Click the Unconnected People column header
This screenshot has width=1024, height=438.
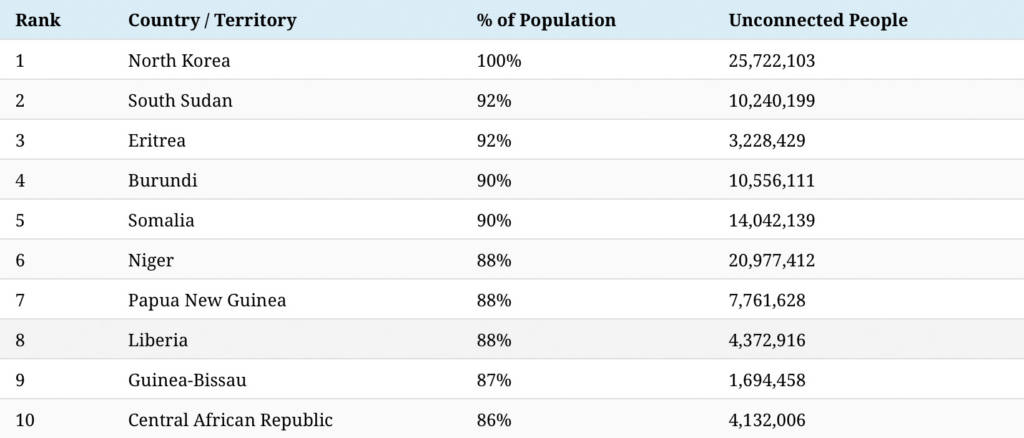coord(818,20)
